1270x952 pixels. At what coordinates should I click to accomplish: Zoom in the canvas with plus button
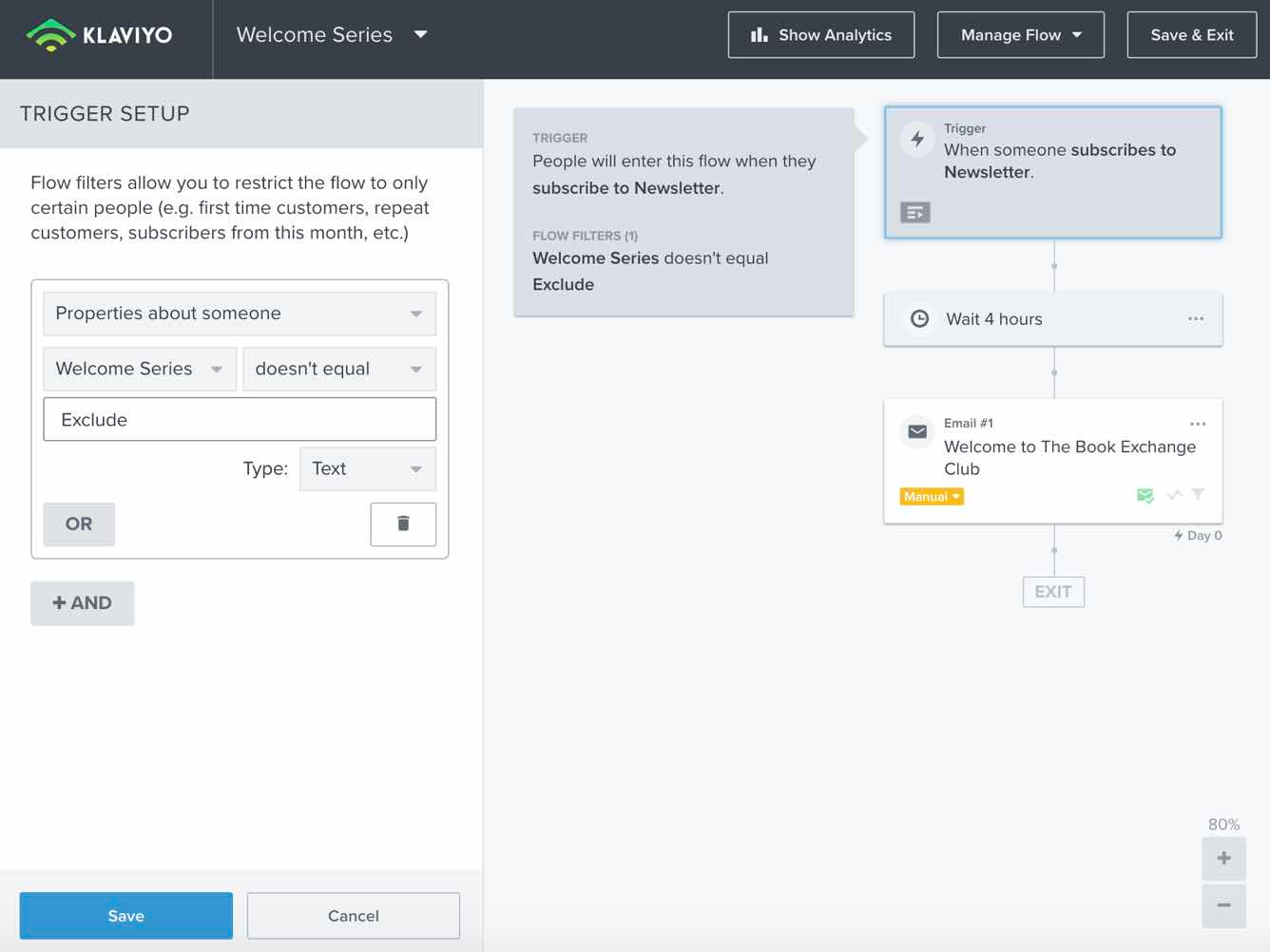tap(1224, 859)
